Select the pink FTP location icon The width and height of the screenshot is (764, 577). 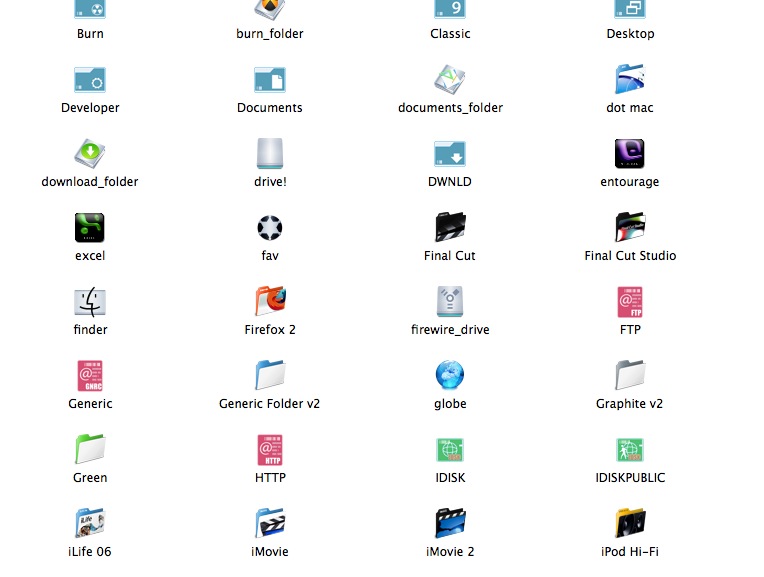[630, 302]
